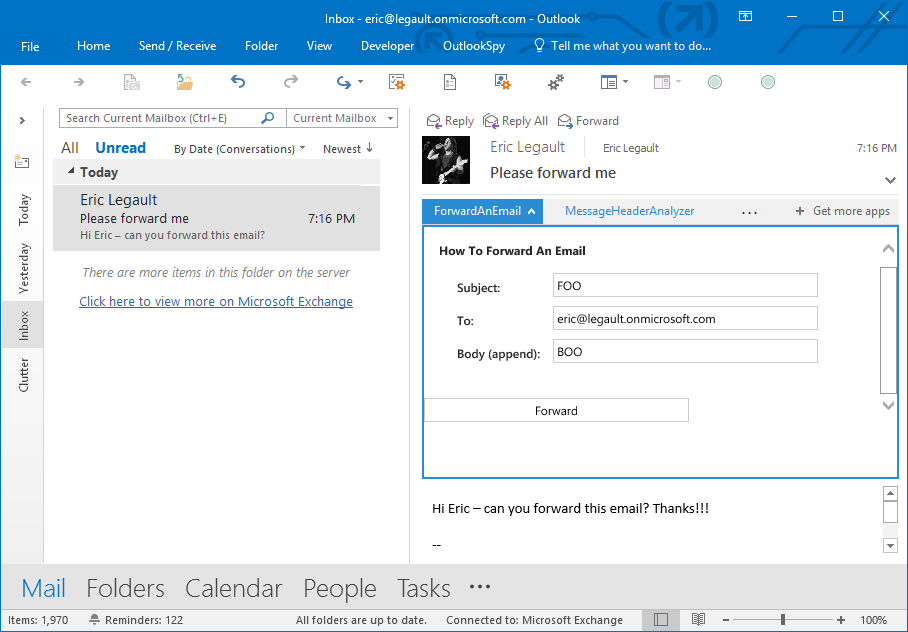Click the redo arrow in toolbar
The width and height of the screenshot is (908, 632).
pyautogui.click(x=291, y=82)
